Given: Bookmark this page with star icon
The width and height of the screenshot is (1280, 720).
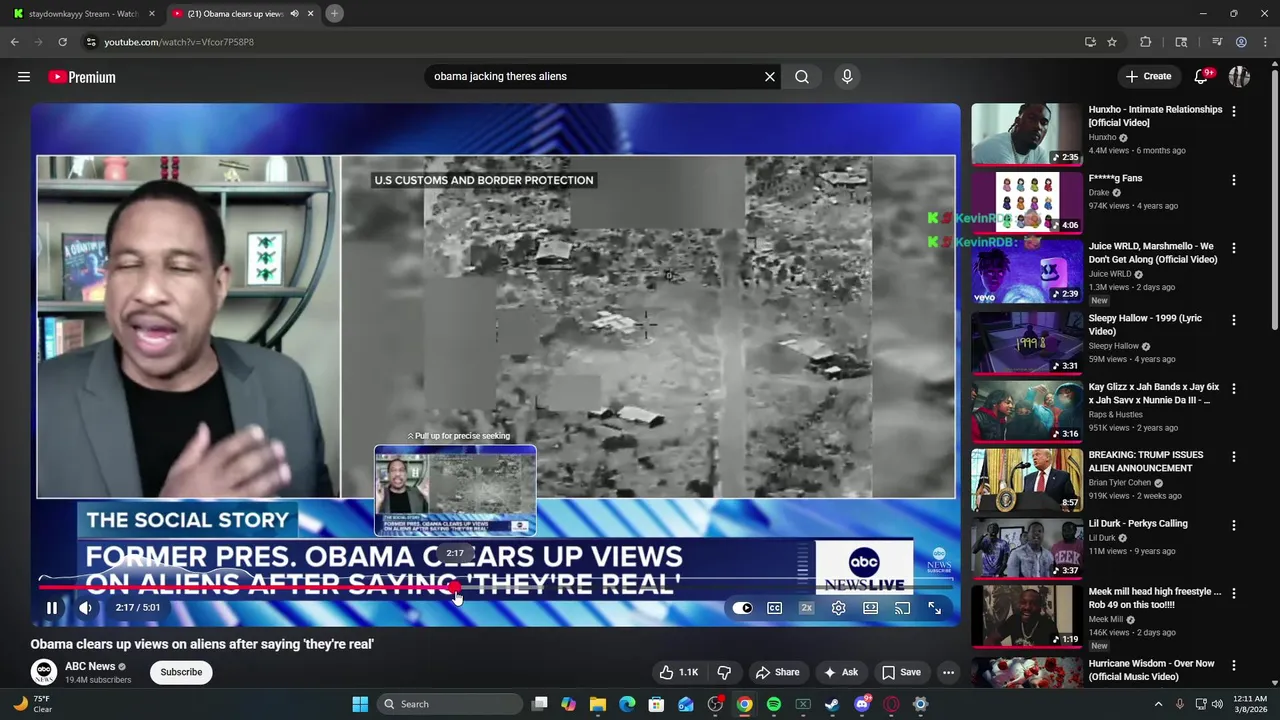Looking at the screenshot, I should (x=1112, y=42).
